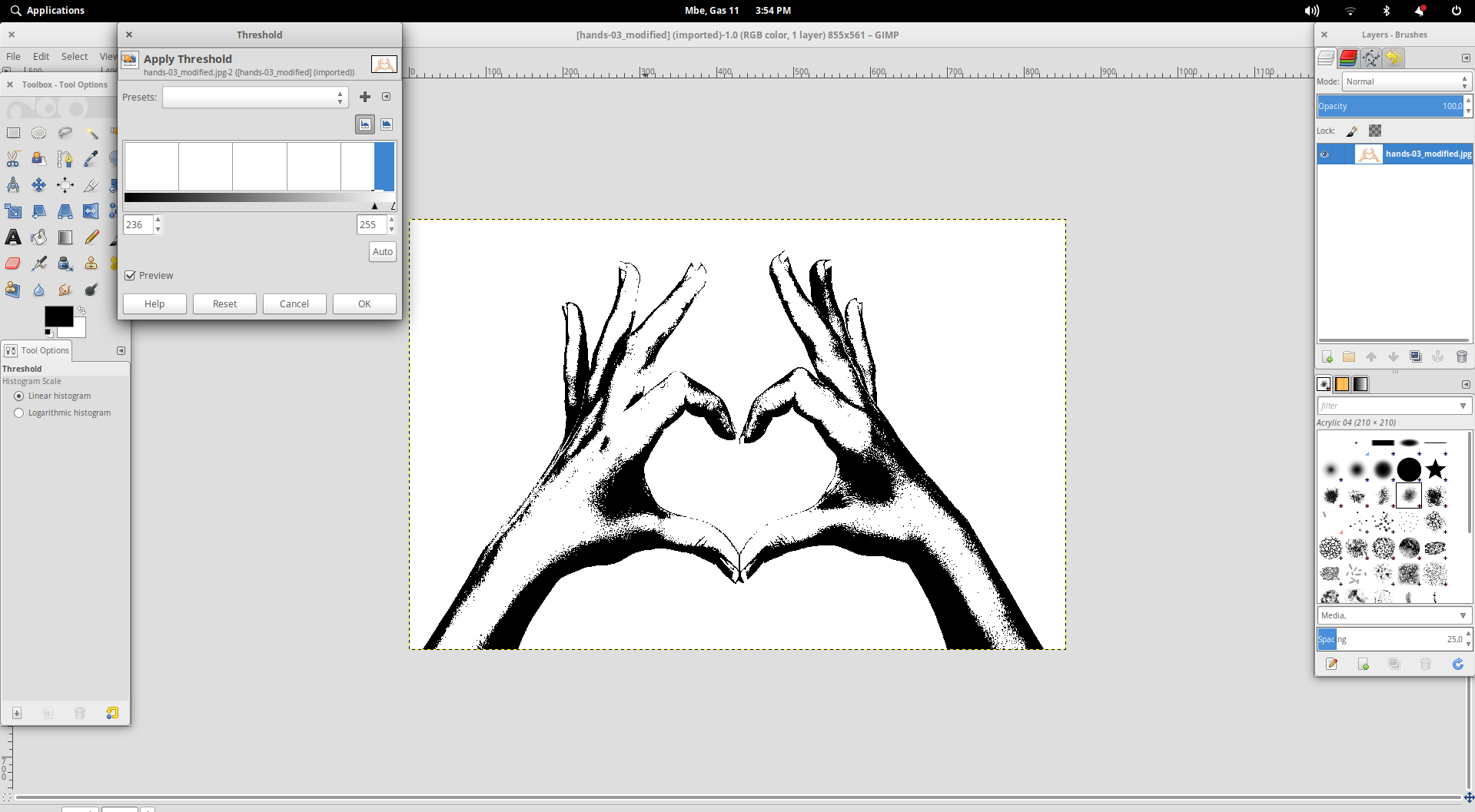
Task: Open Threshold dialog presets menu arrow
Action: click(x=387, y=97)
